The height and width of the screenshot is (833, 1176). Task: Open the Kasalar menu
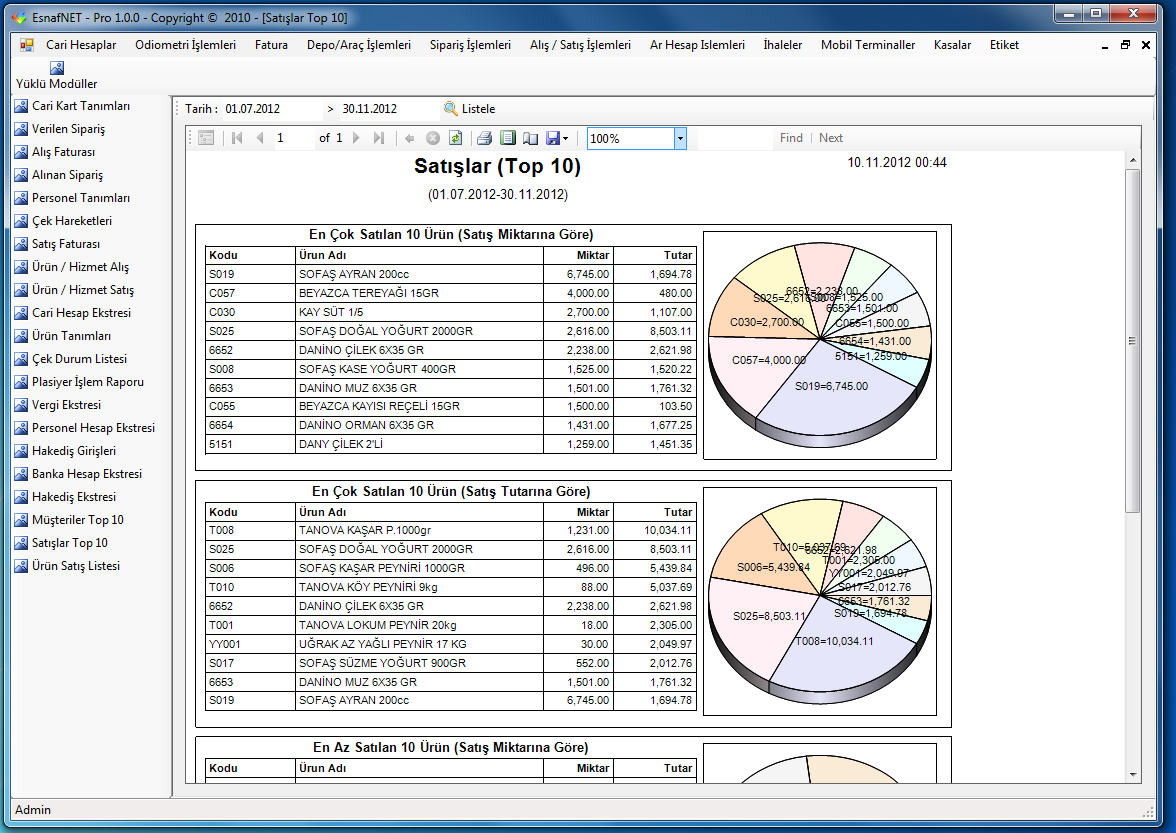952,45
